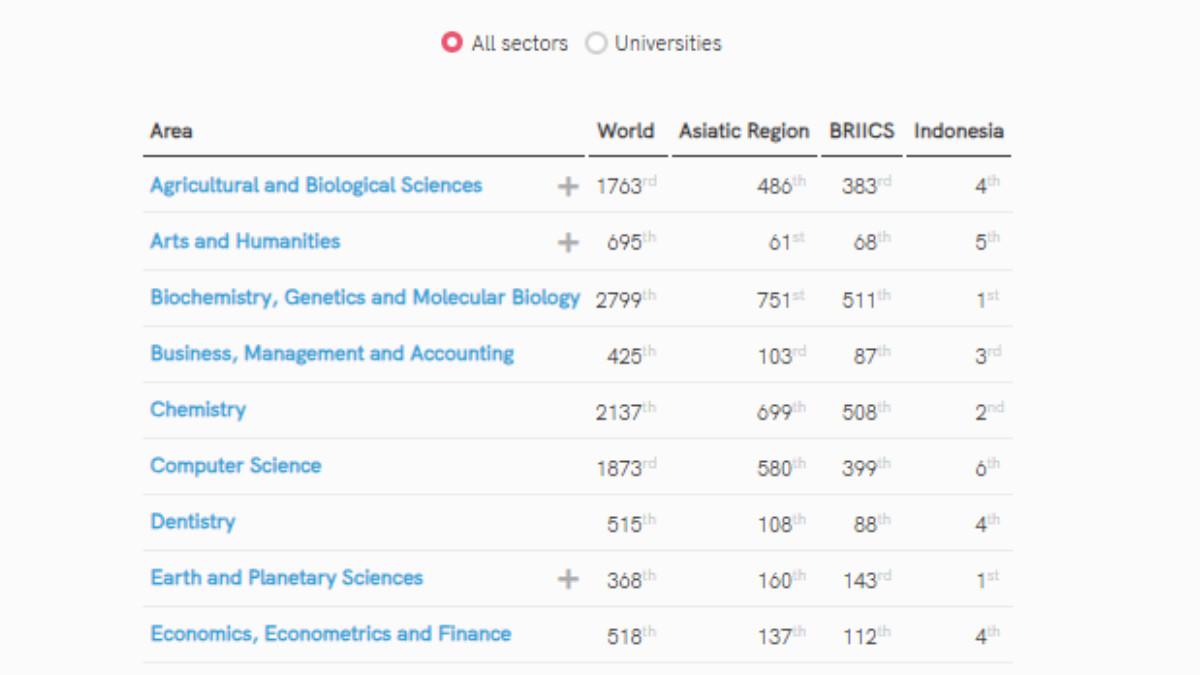Open Economics, Econometrics and Finance link
Screen dimensions: 1200x675
point(331,633)
